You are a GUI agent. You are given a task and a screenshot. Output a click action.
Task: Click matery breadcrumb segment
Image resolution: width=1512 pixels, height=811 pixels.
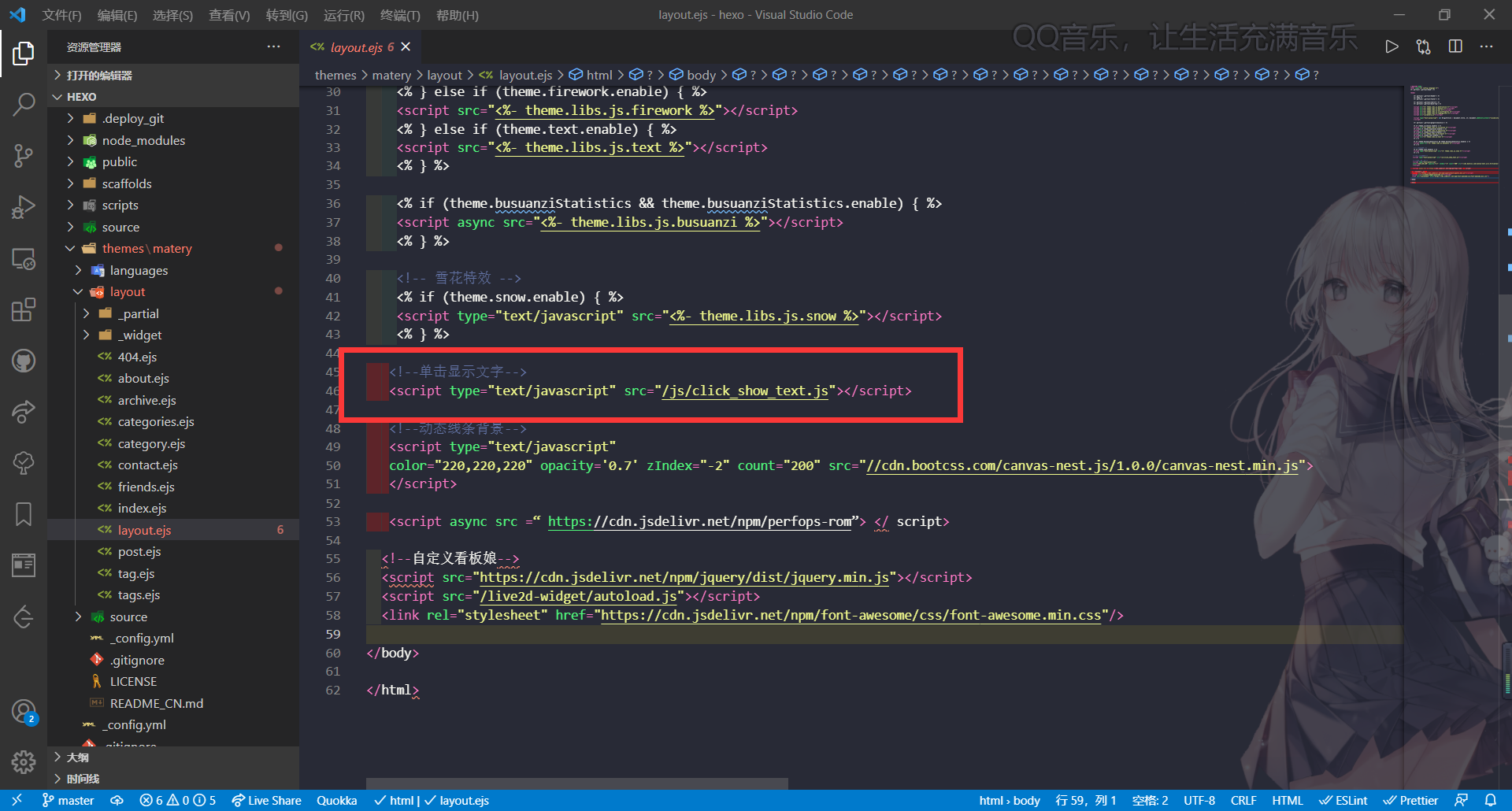(x=391, y=75)
